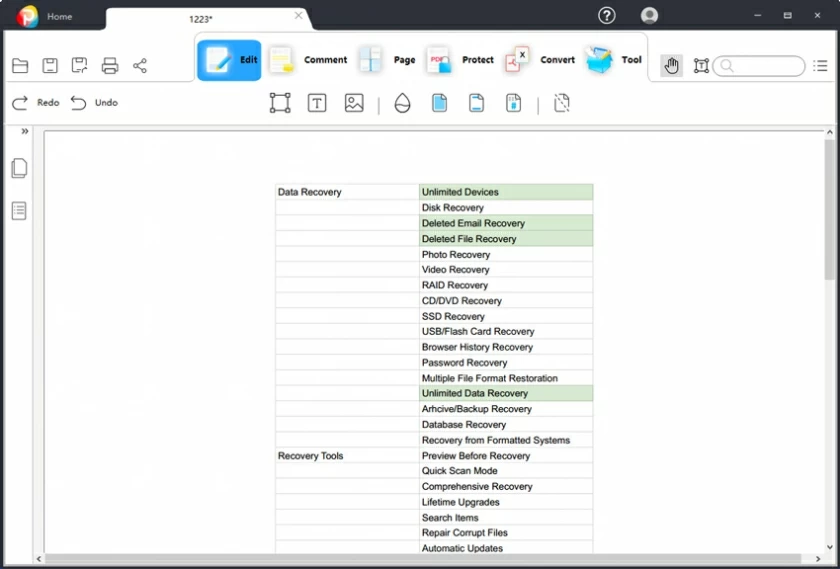Click the Unlimited Devices cell
Image resolution: width=840 pixels, height=569 pixels.
click(x=506, y=192)
